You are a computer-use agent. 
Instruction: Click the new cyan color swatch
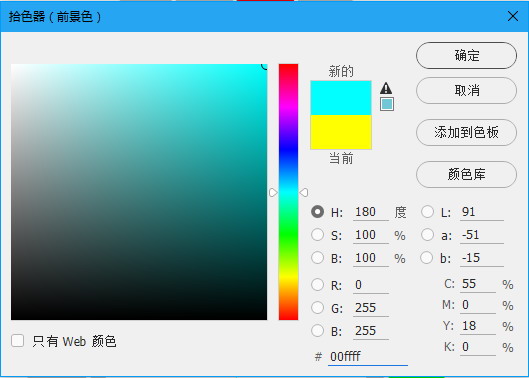tap(341, 98)
